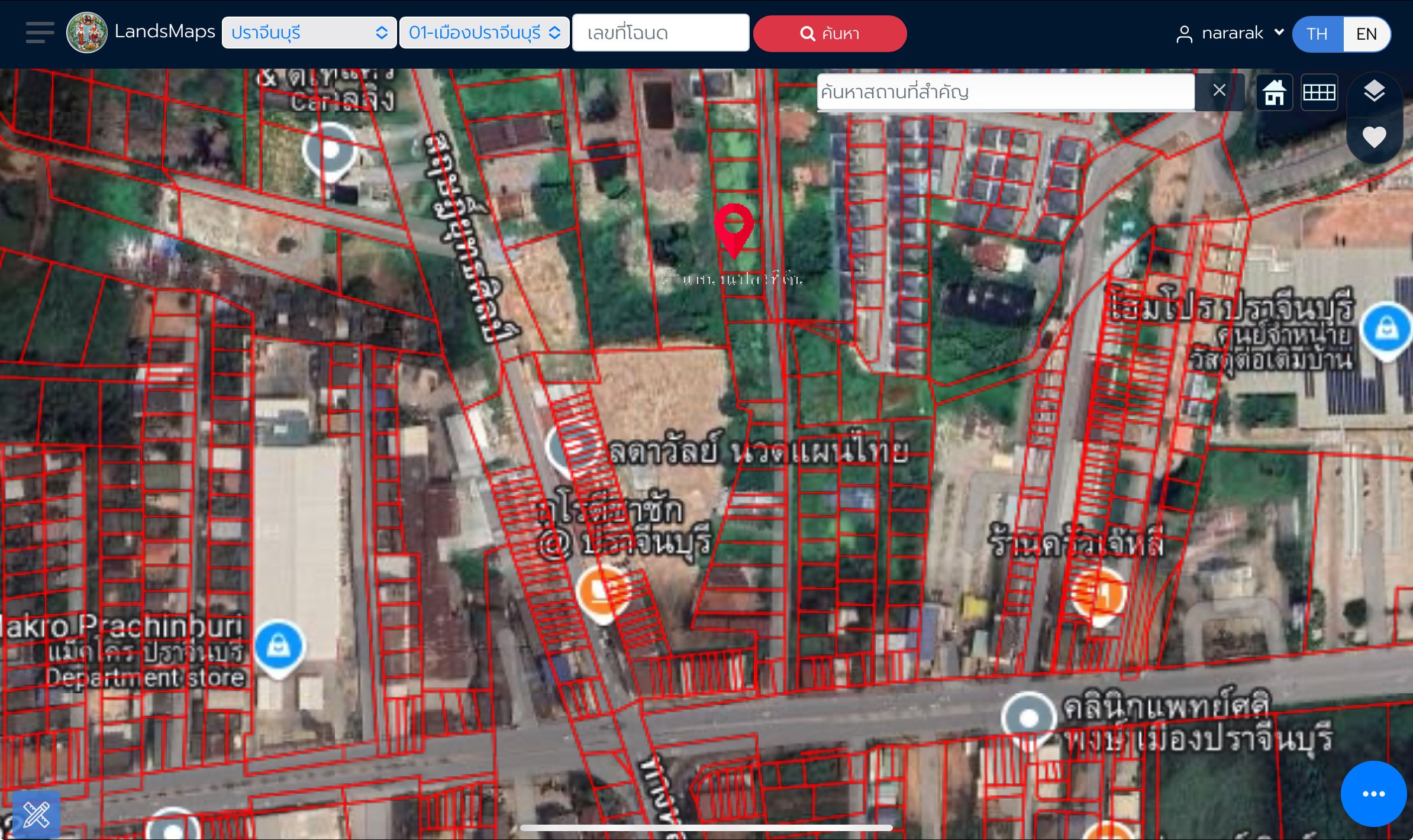Open the map layers icon
The width and height of the screenshot is (1413, 840).
click(1374, 91)
